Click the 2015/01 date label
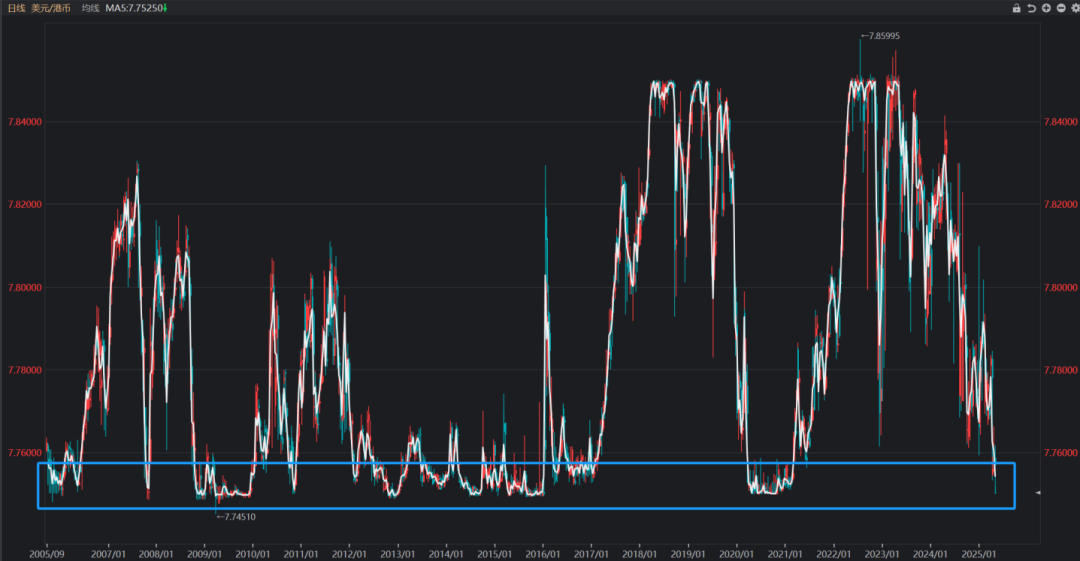Screen dimensions: 1080x561 pos(494,554)
